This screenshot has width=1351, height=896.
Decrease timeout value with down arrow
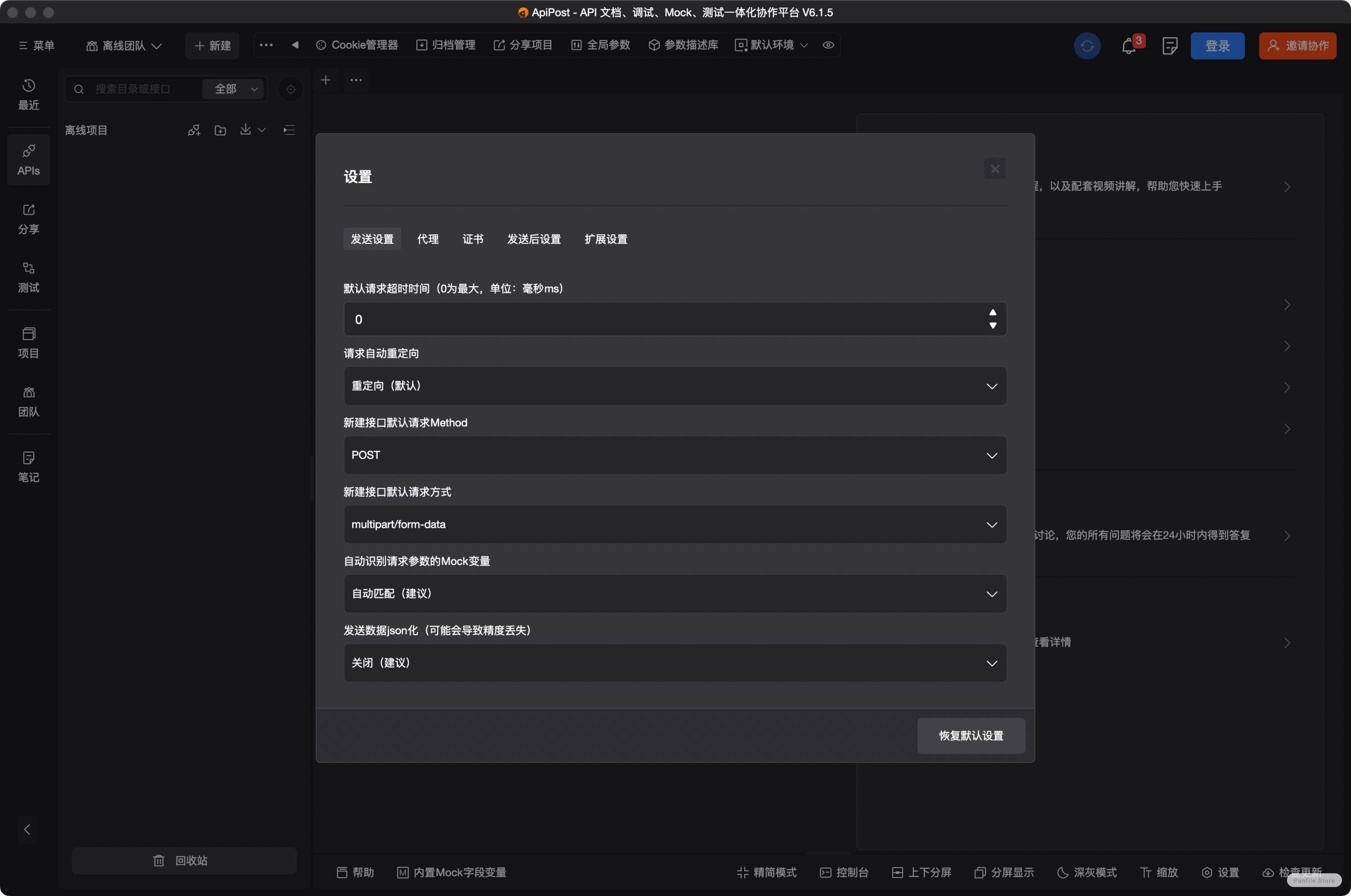tap(993, 326)
